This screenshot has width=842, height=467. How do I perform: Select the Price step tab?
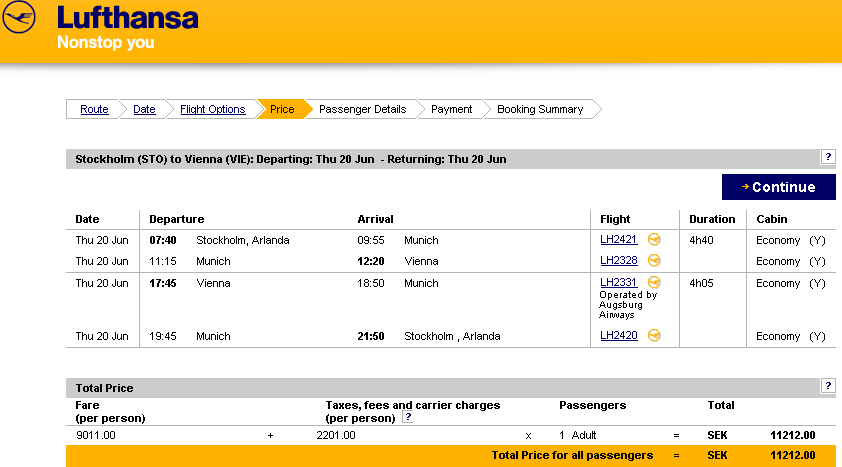[x=282, y=110]
